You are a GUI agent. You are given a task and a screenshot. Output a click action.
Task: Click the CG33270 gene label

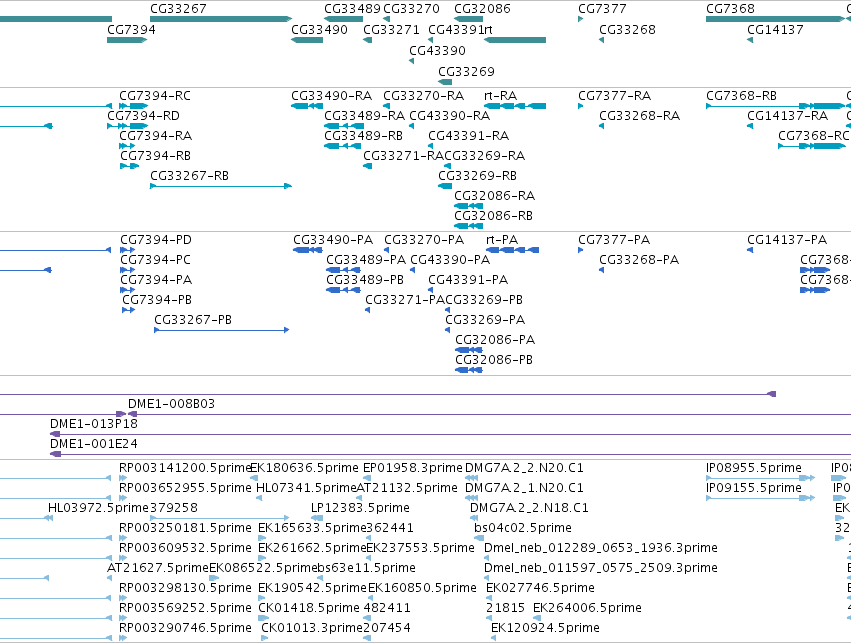(411, 9)
